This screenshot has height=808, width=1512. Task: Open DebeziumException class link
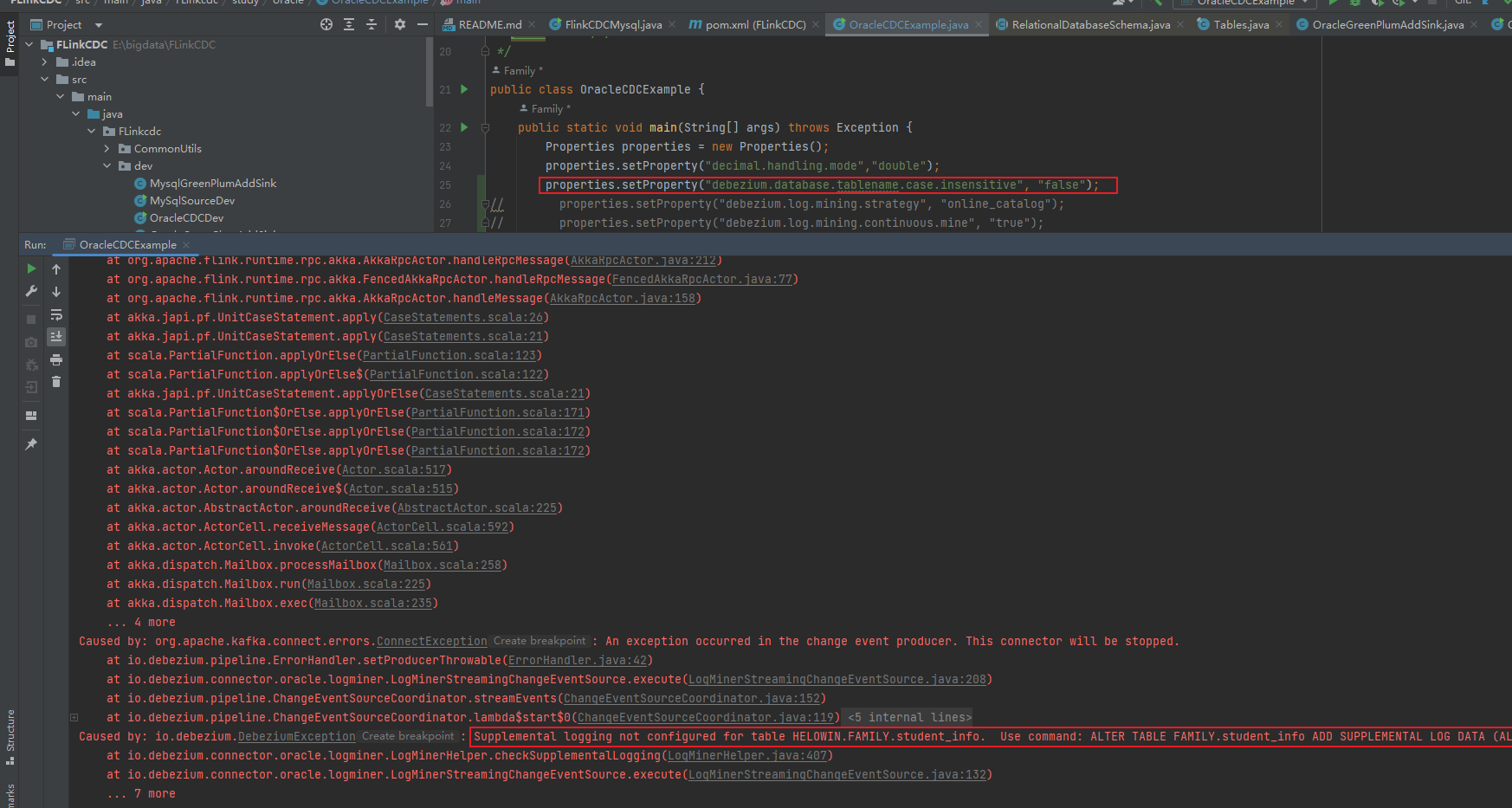297,736
